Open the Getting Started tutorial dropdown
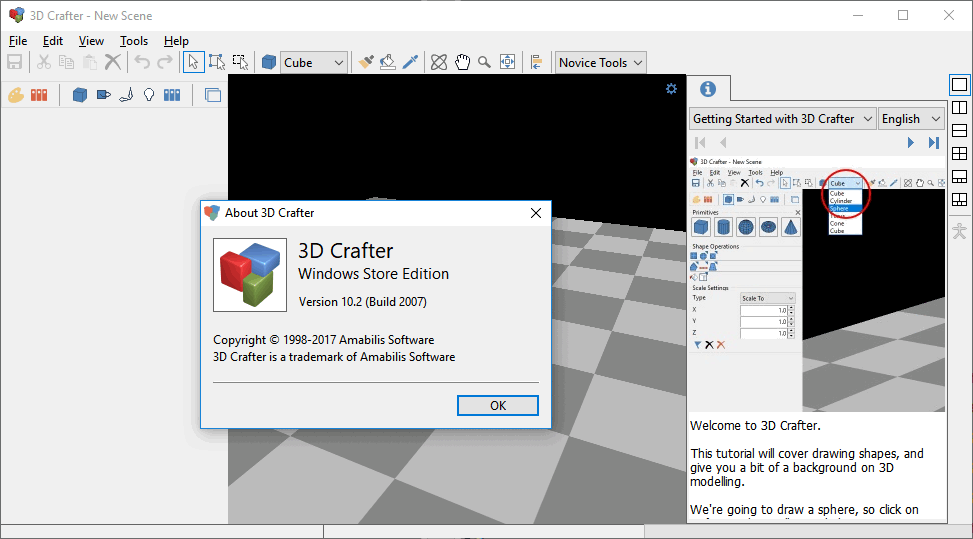This screenshot has height=539, width=973. coord(782,119)
